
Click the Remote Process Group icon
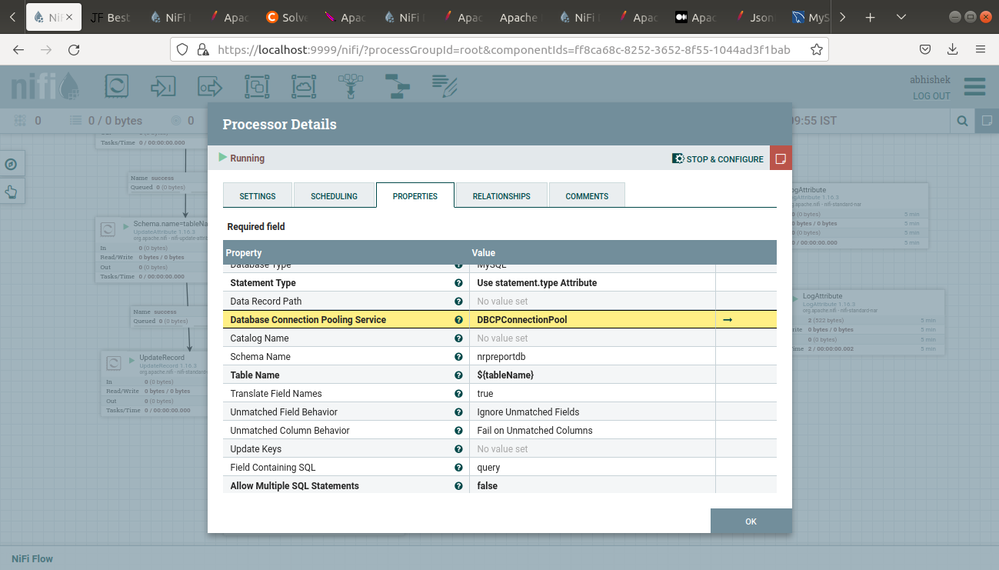click(x=303, y=86)
